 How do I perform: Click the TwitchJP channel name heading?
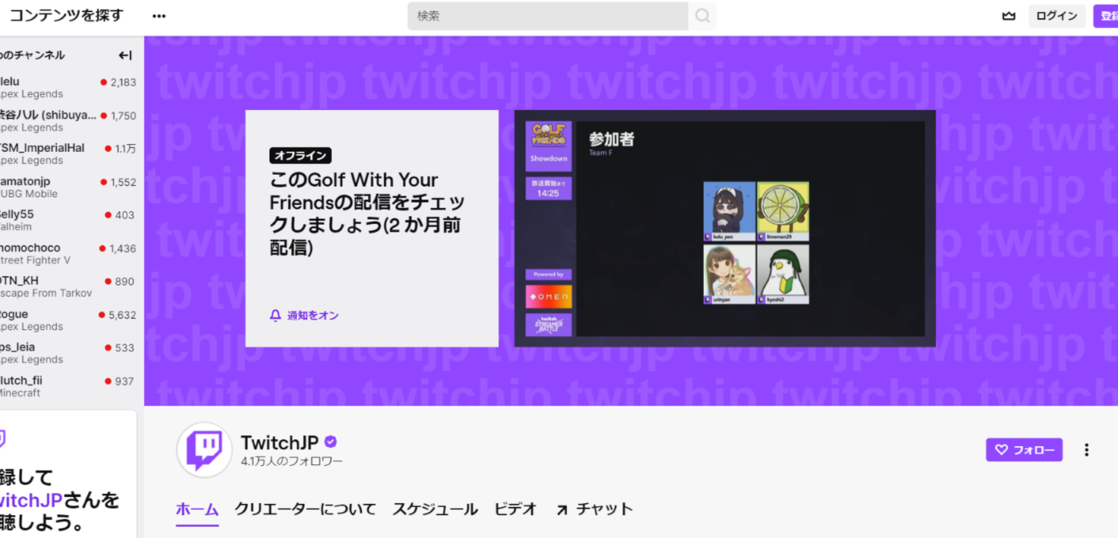click(x=280, y=442)
